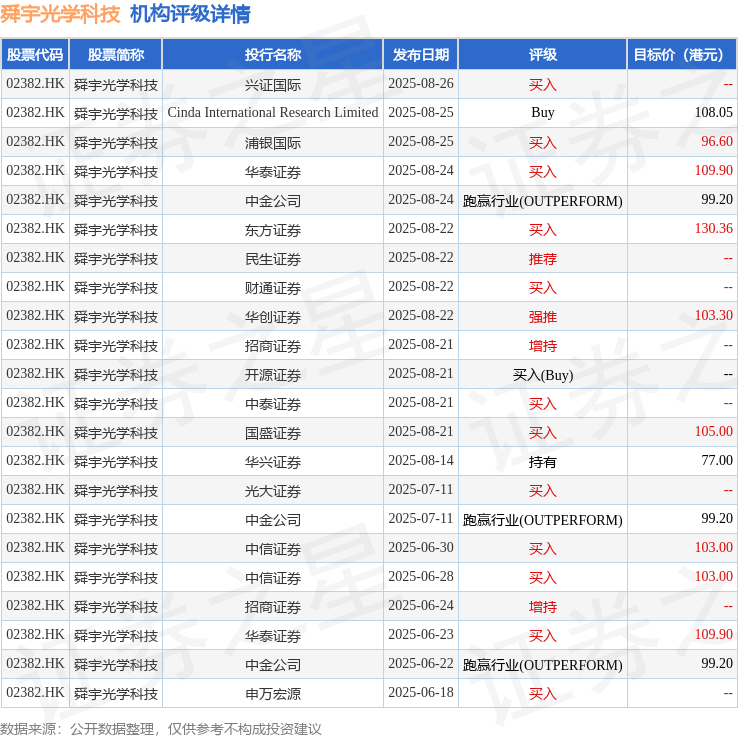
Task: Click target price 77.00
Action: [x=717, y=460]
